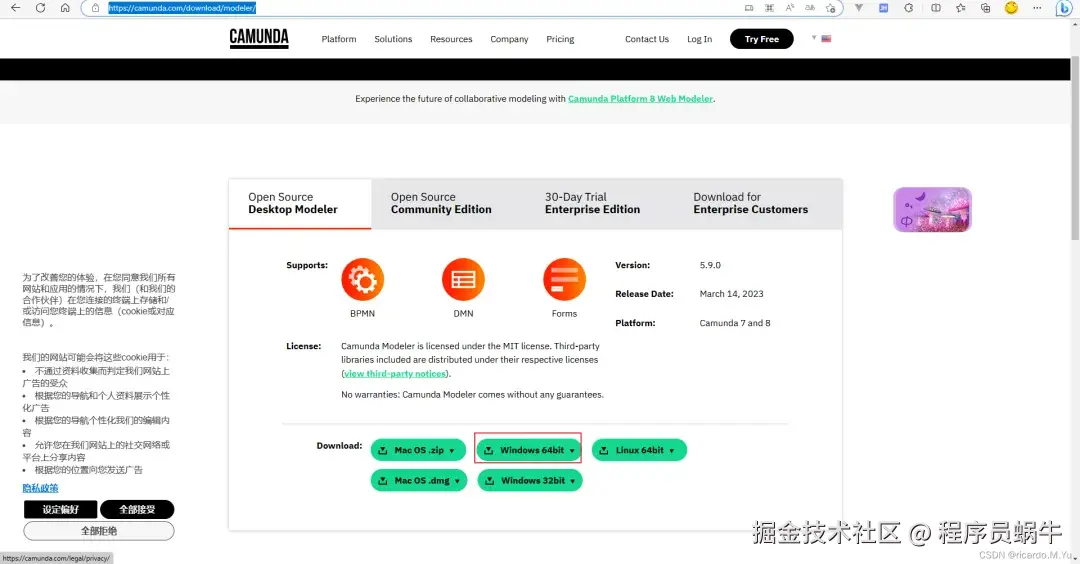Click the purple floating thumbnail image
This screenshot has width=1080, height=564.
tap(932, 209)
